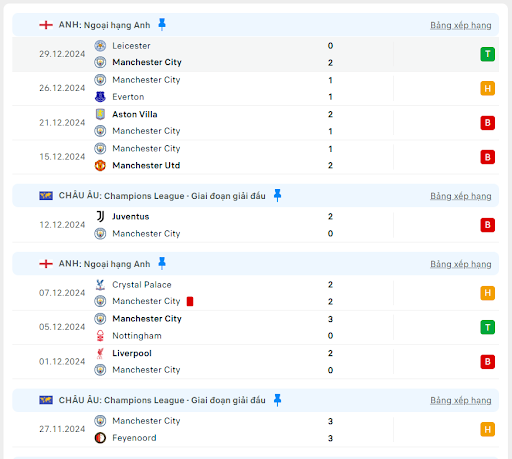The width and height of the screenshot is (512, 459).
Task: Toggle the pin on the first Ngoại hạng Anh header
Action: coord(162,24)
